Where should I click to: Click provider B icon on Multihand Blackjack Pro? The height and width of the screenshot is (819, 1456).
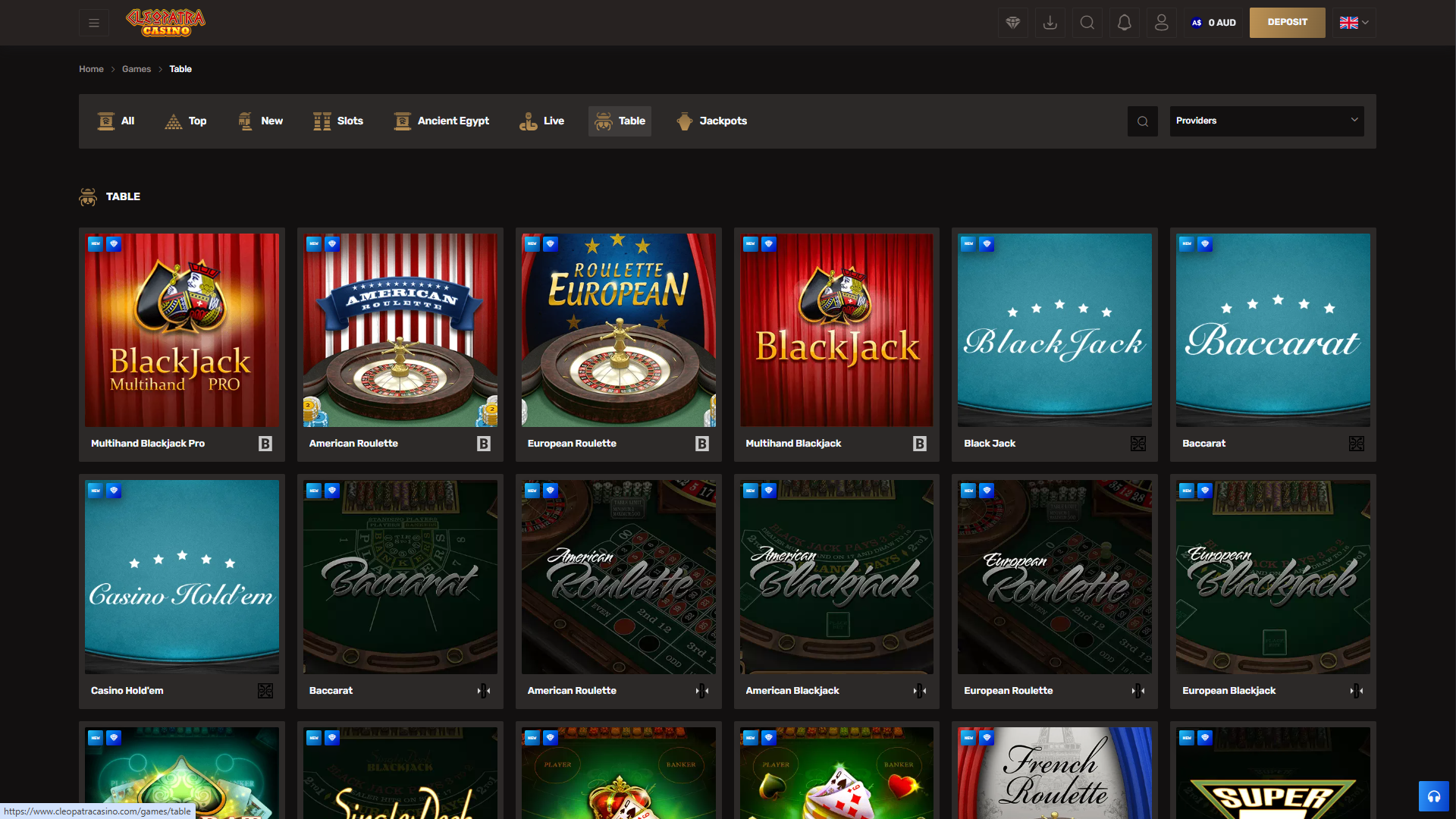(265, 444)
